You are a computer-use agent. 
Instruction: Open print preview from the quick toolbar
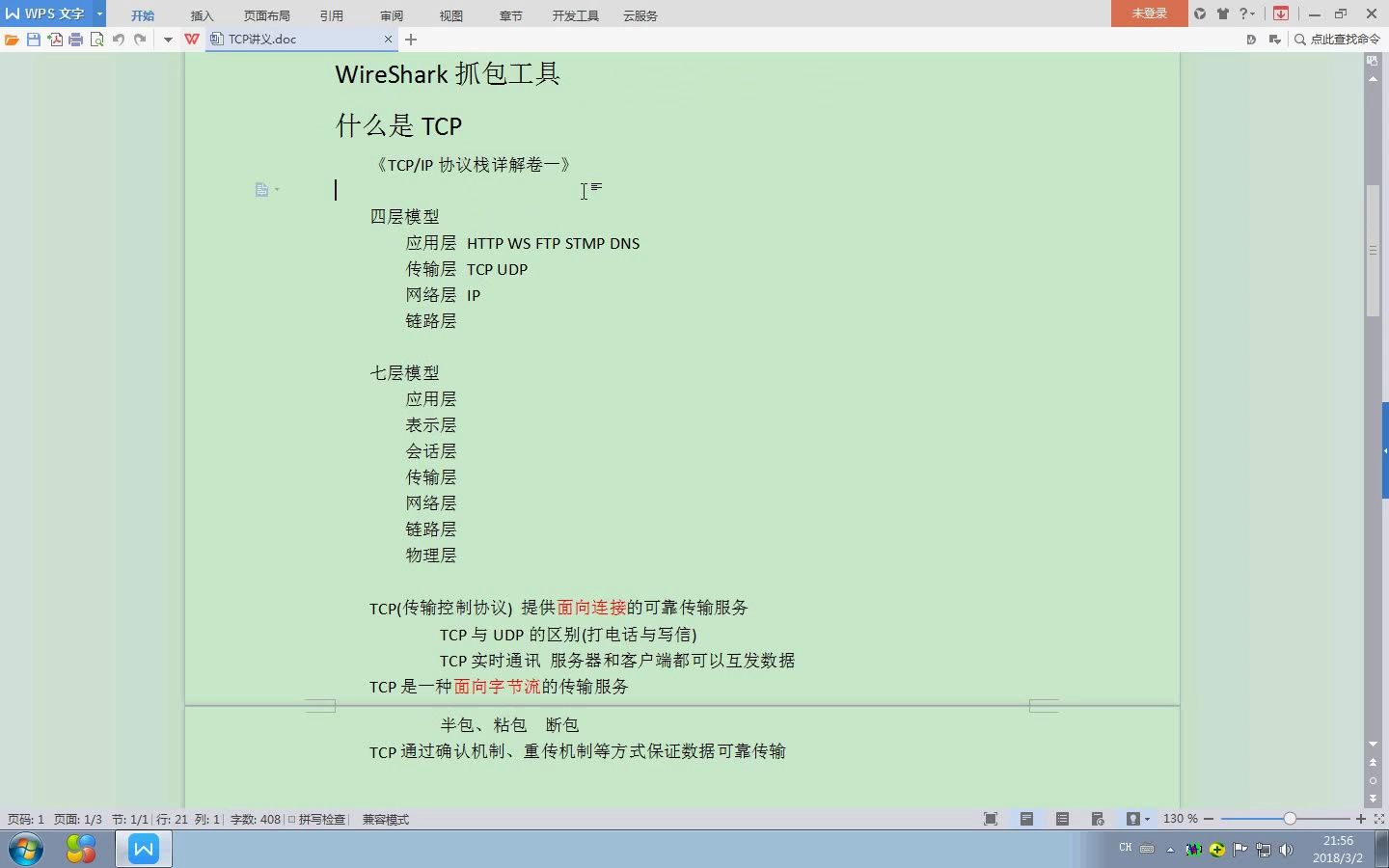97,40
